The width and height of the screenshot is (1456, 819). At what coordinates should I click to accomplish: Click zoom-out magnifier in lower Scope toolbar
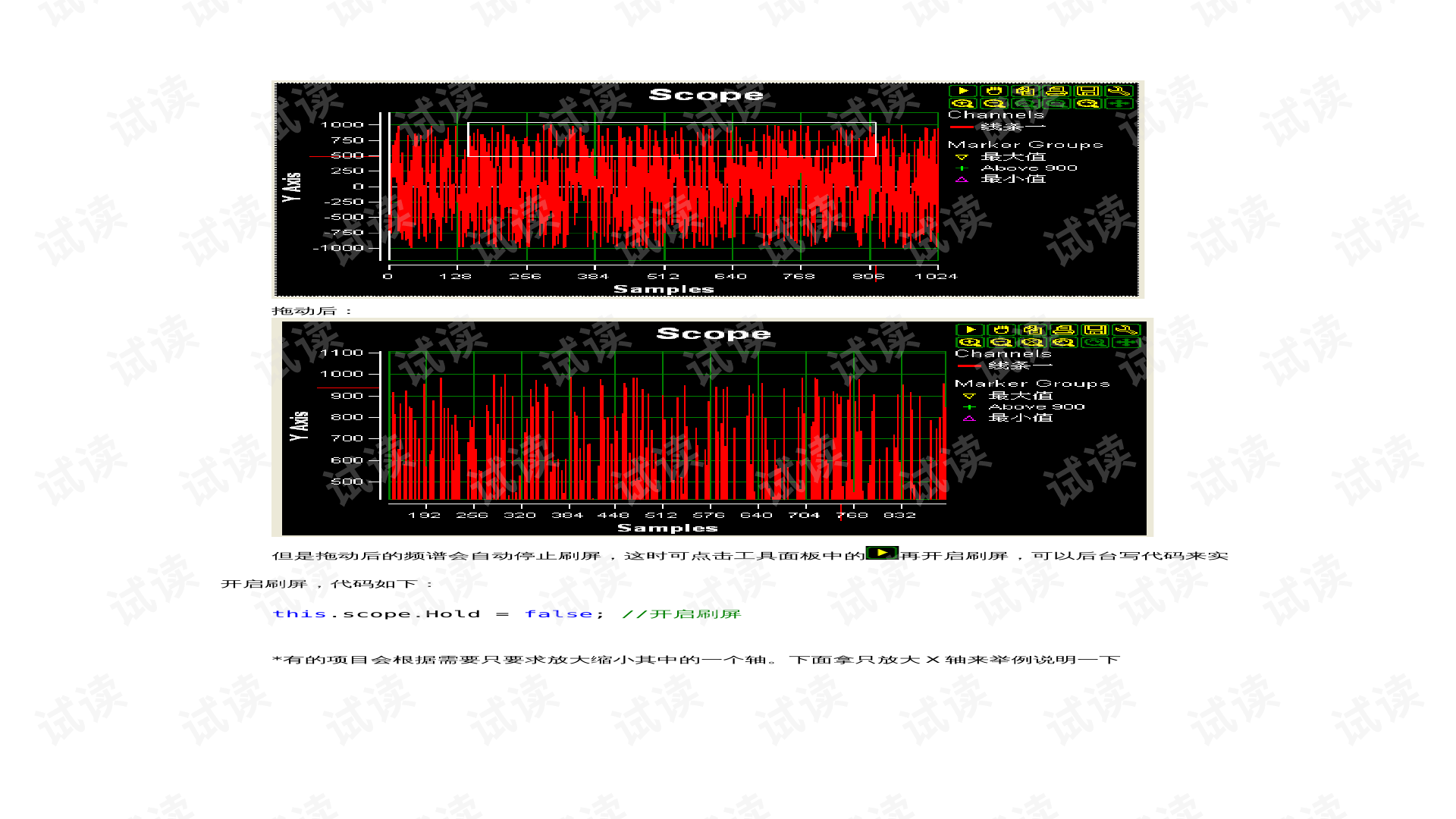1001,343
